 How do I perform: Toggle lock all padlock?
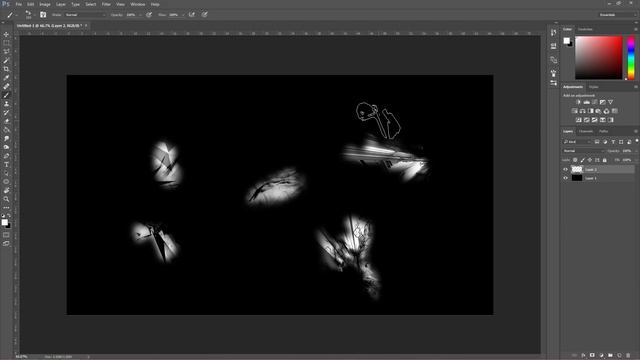[604, 160]
